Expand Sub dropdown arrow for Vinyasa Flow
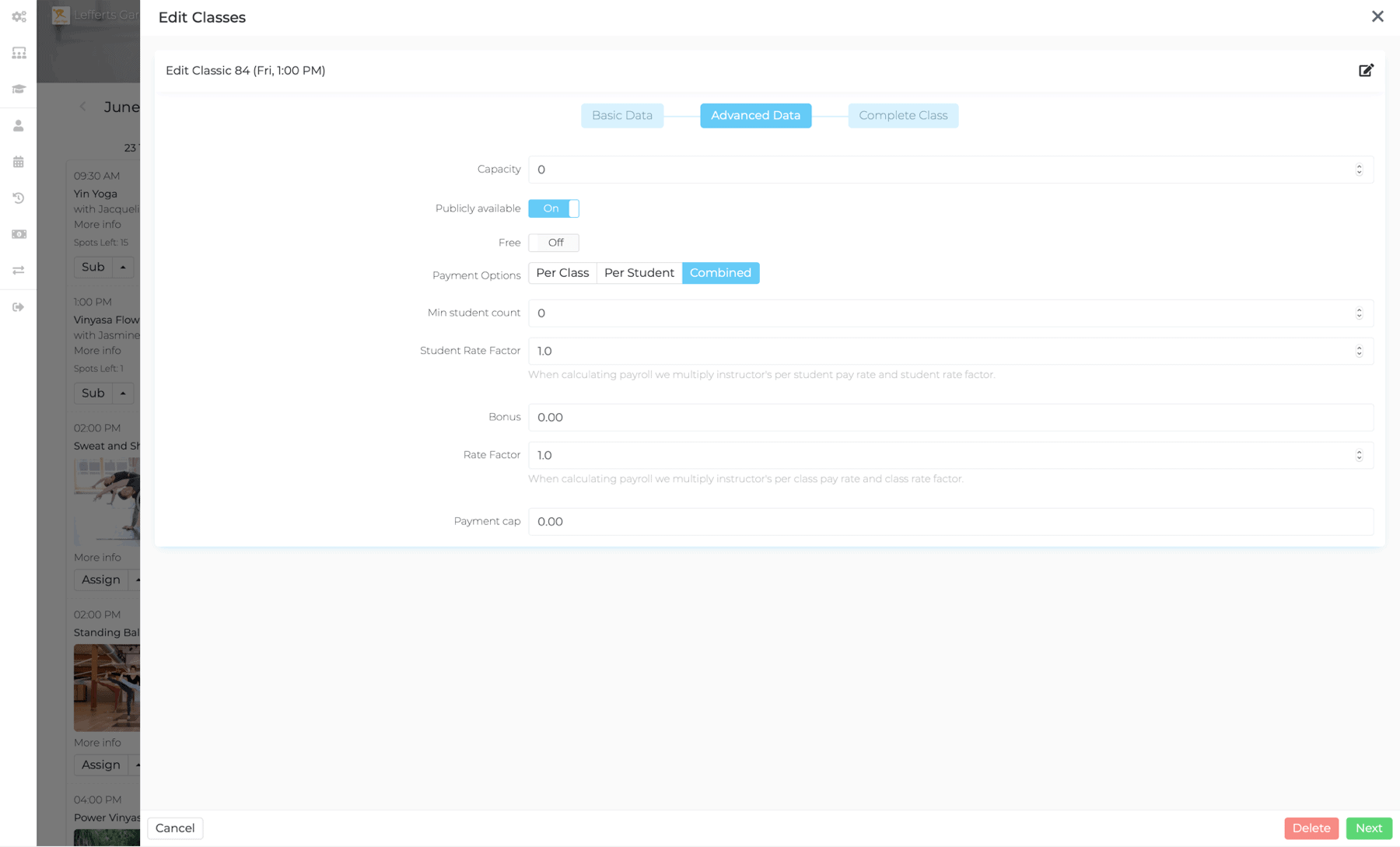 pos(123,393)
